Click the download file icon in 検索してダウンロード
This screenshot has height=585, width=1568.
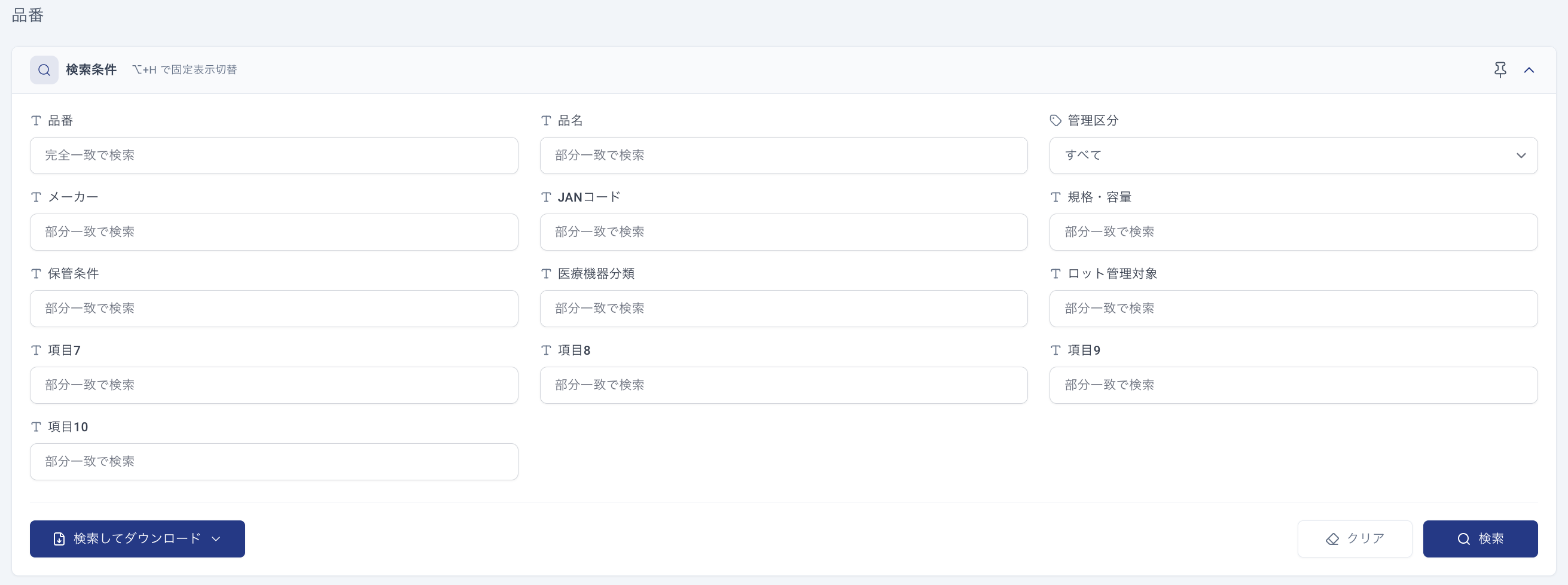[x=59, y=539]
